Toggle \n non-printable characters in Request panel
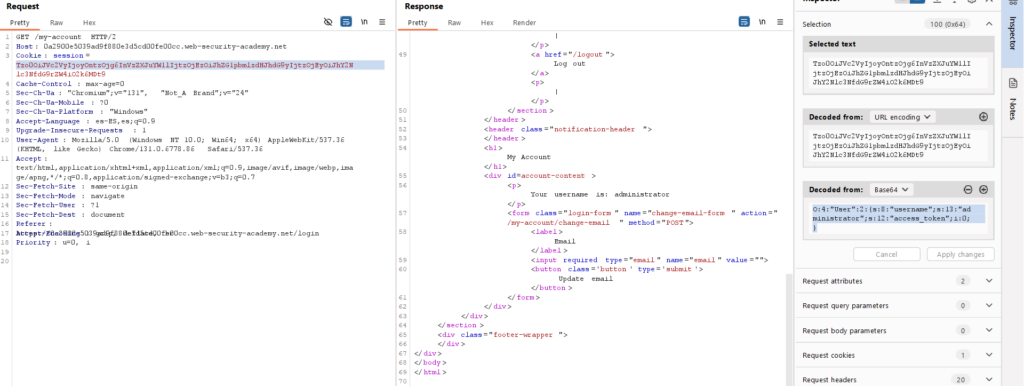The width and height of the screenshot is (1024, 386). click(364, 22)
